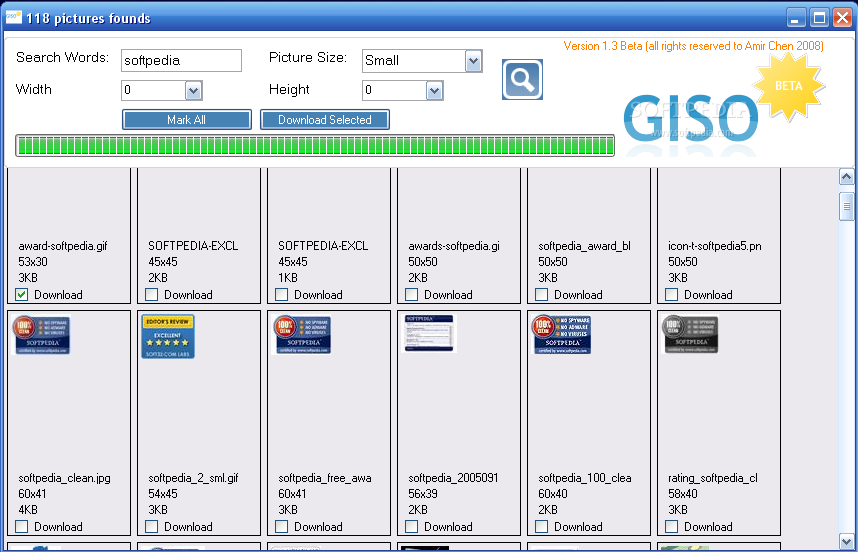858x552 pixels.
Task: Click the 4KB size text
Action: (28, 510)
